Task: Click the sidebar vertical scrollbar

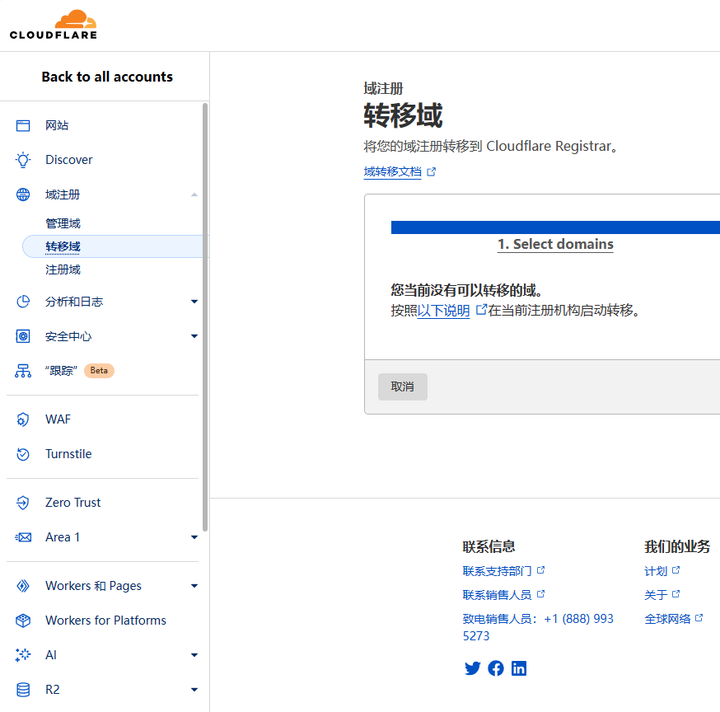Action: tap(205, 317)
